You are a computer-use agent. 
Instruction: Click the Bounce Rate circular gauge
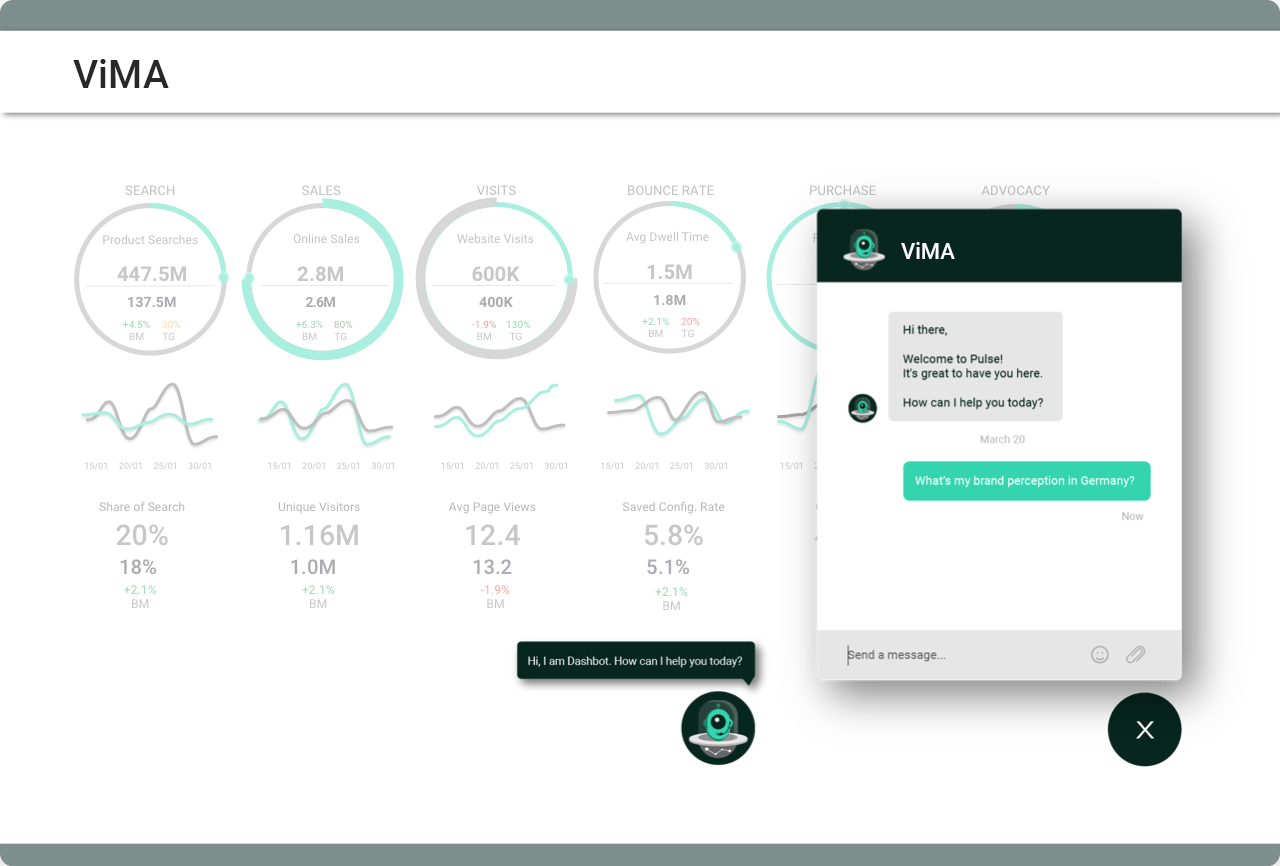[x=669, y=279]
